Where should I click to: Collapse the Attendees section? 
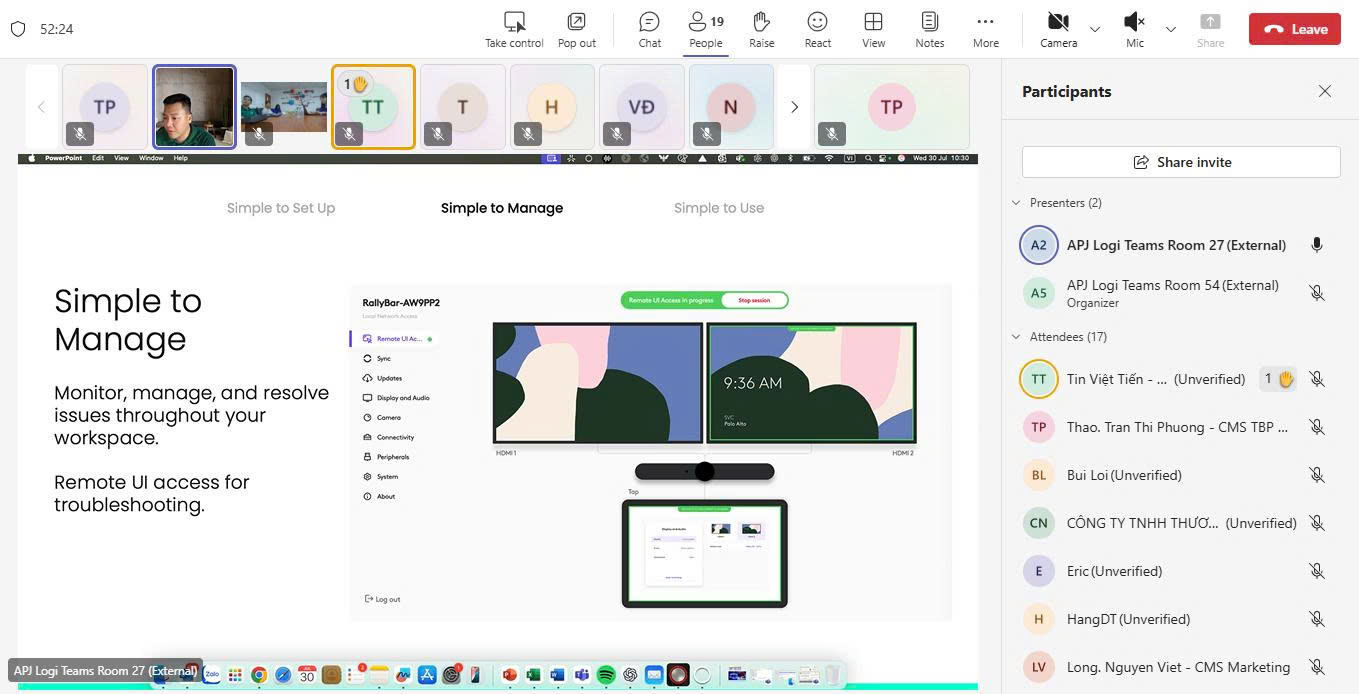pos(1017,337)
